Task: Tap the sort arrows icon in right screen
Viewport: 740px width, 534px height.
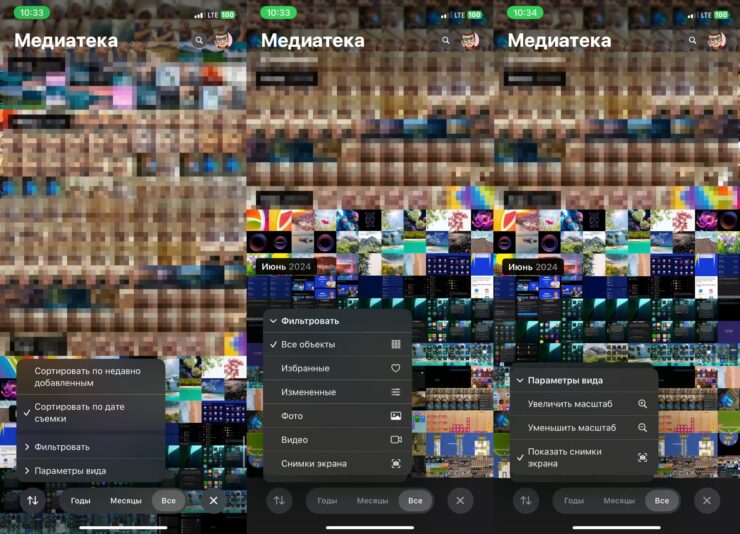Action: 526,501
